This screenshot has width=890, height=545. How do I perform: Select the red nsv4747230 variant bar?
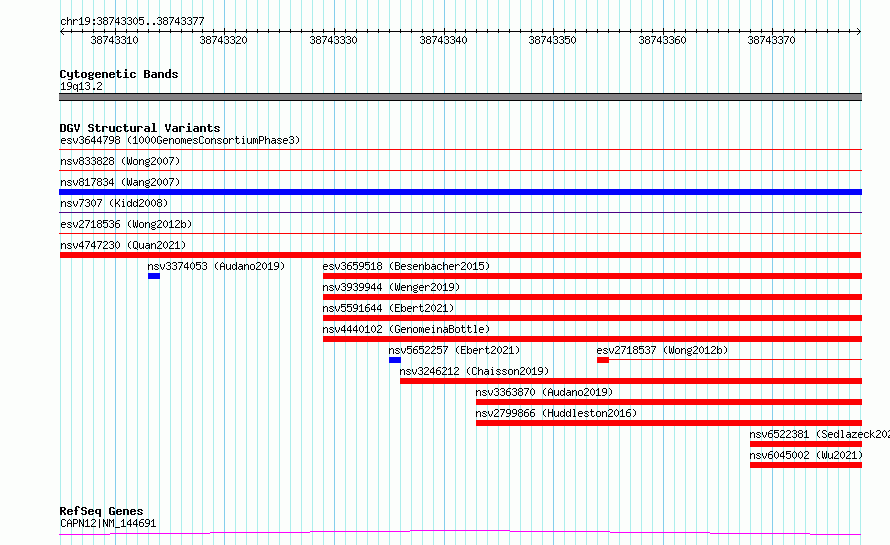pos(460,255)
